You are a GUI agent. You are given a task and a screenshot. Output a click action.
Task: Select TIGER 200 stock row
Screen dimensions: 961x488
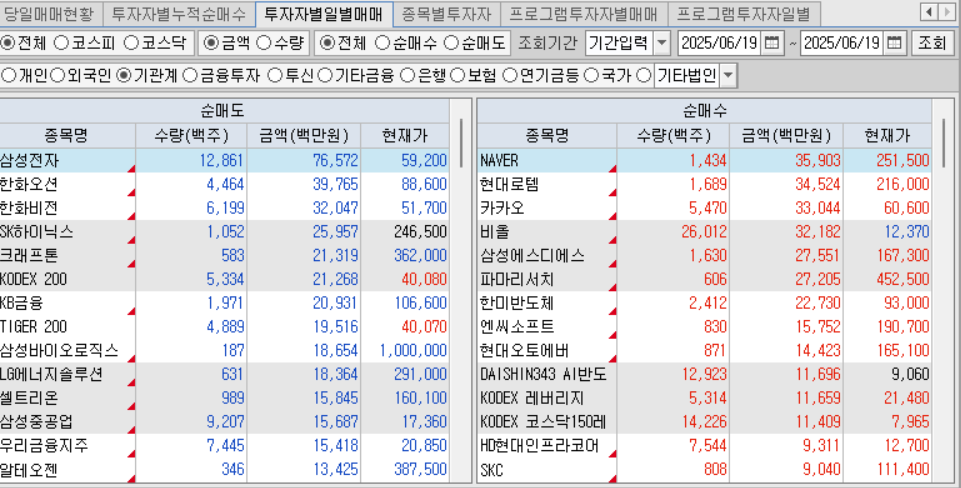(x=224, y=327)
